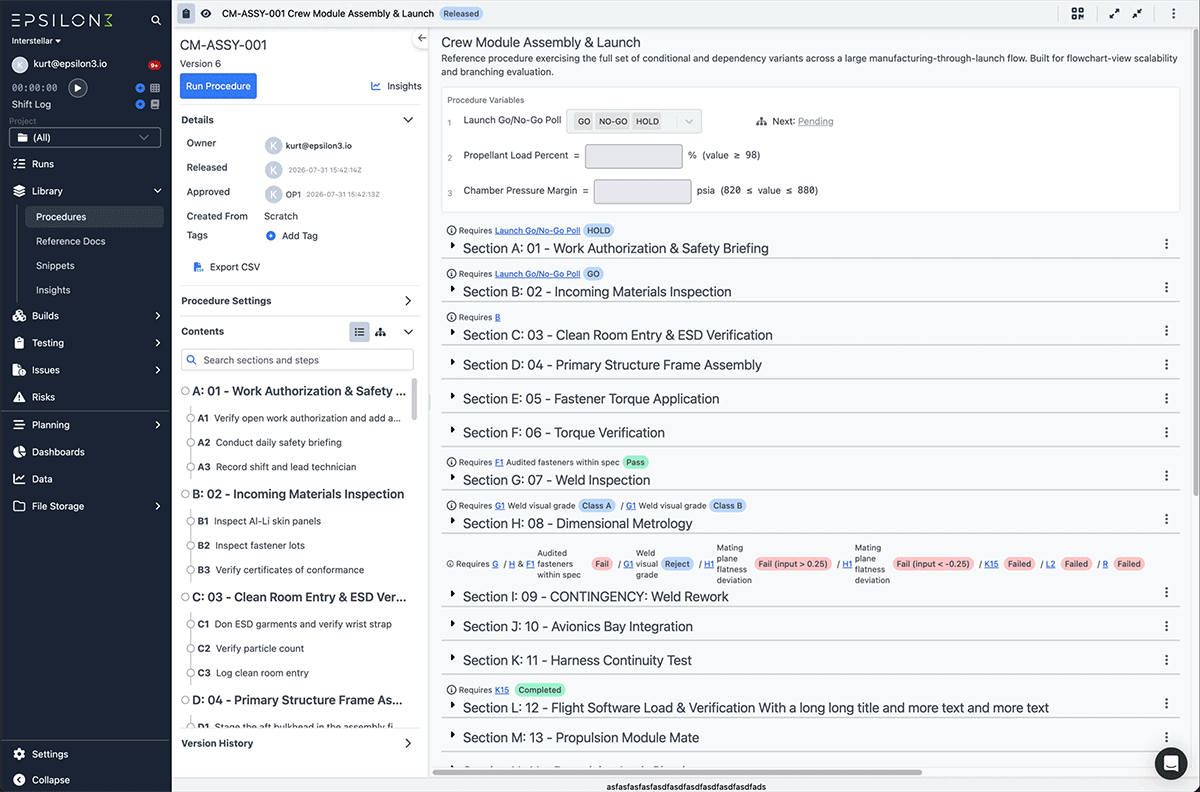Click the Contents list scrollbar

point(415,400)
